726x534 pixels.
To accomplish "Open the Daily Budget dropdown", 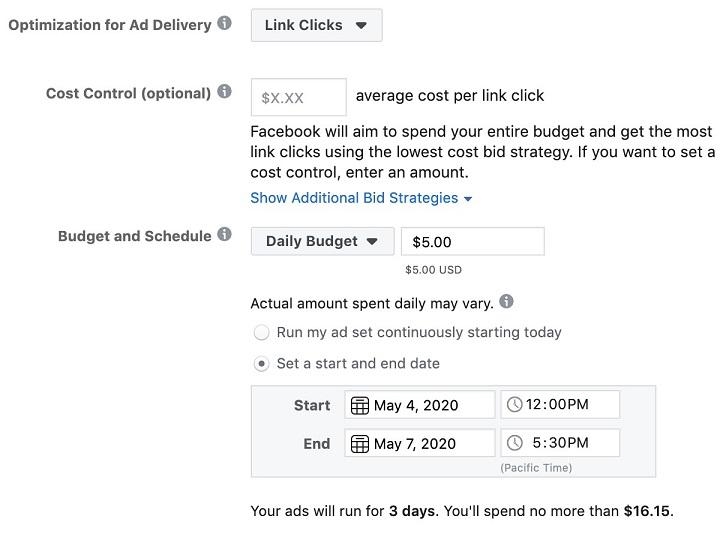I will pyautogui.click(x=322, y=241).
